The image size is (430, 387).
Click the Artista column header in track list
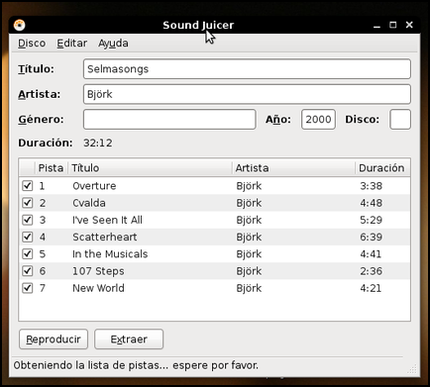coord(294,168)
